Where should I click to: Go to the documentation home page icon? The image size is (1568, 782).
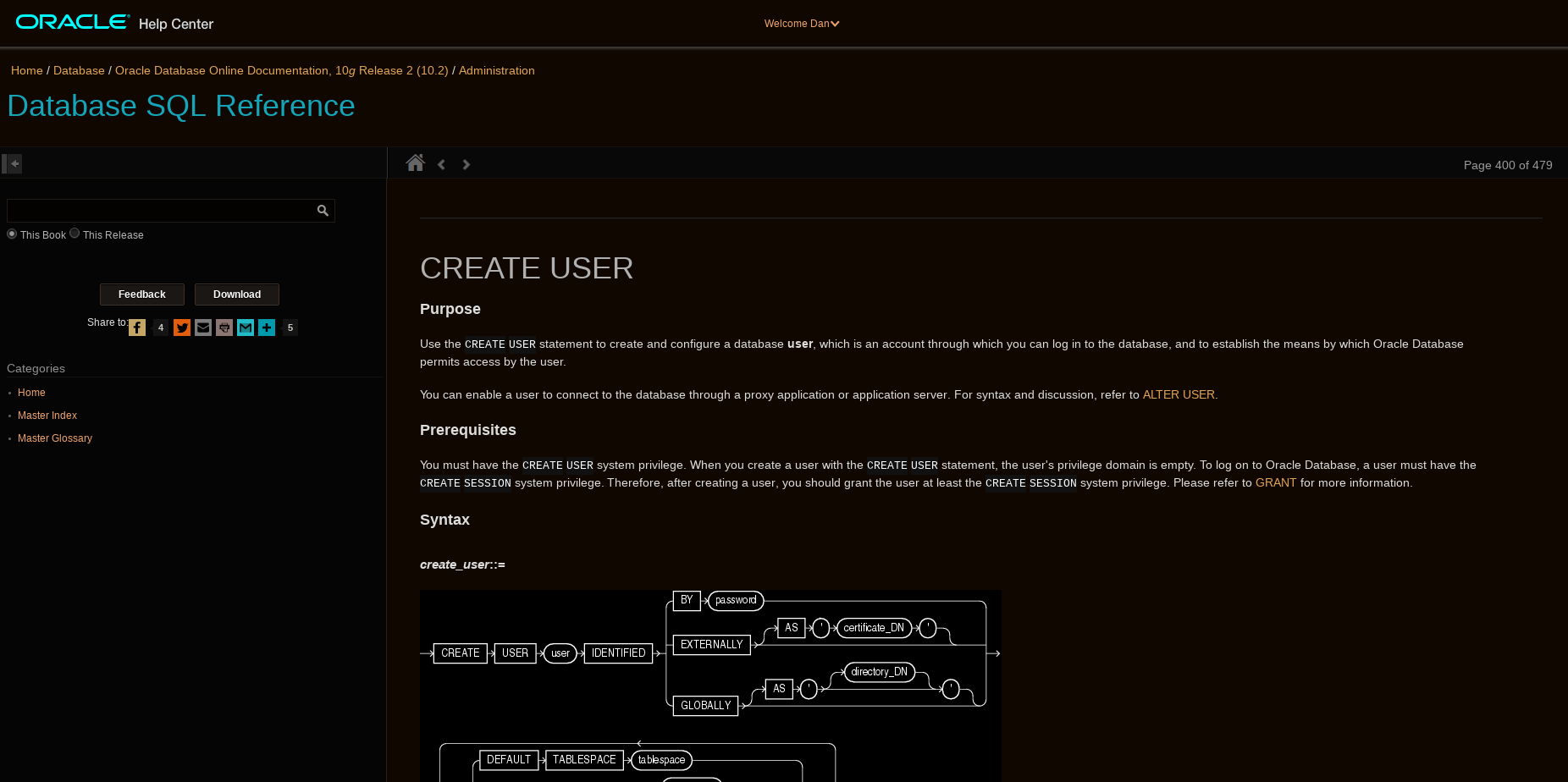tap(415, 162)
